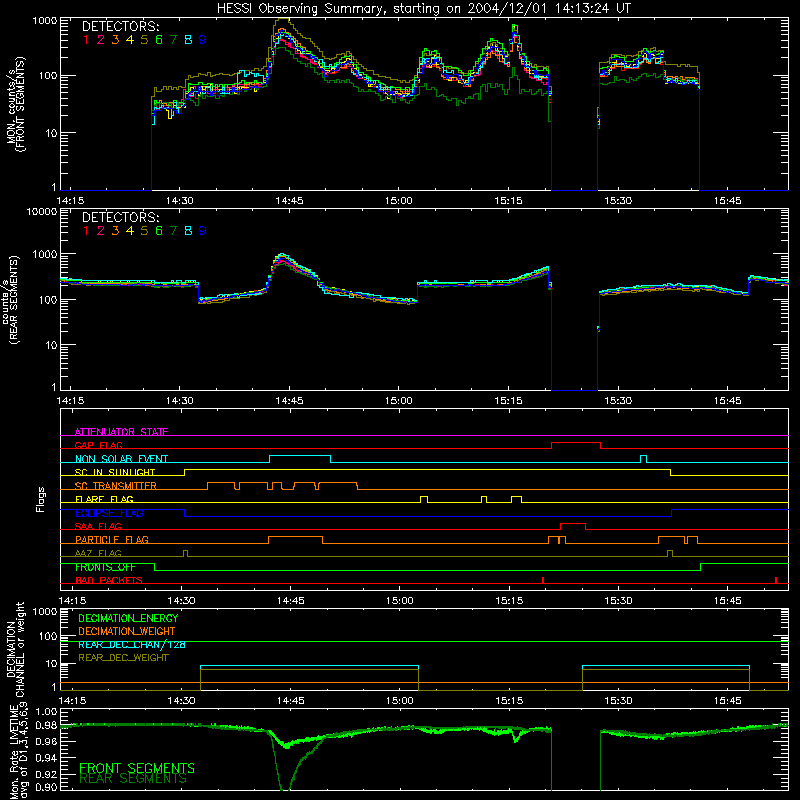The width and height of the screenshot is (800, 800).
Task: Click detector 1 in the front segments legend
Action: coord(86,40)
